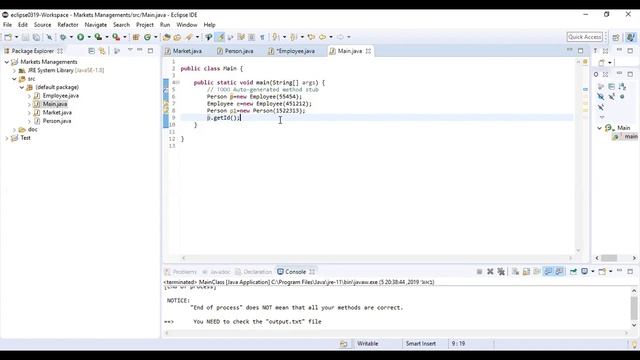Open the New file dropdown arrow
Screen dimensions: 640x360
point(16,37)
